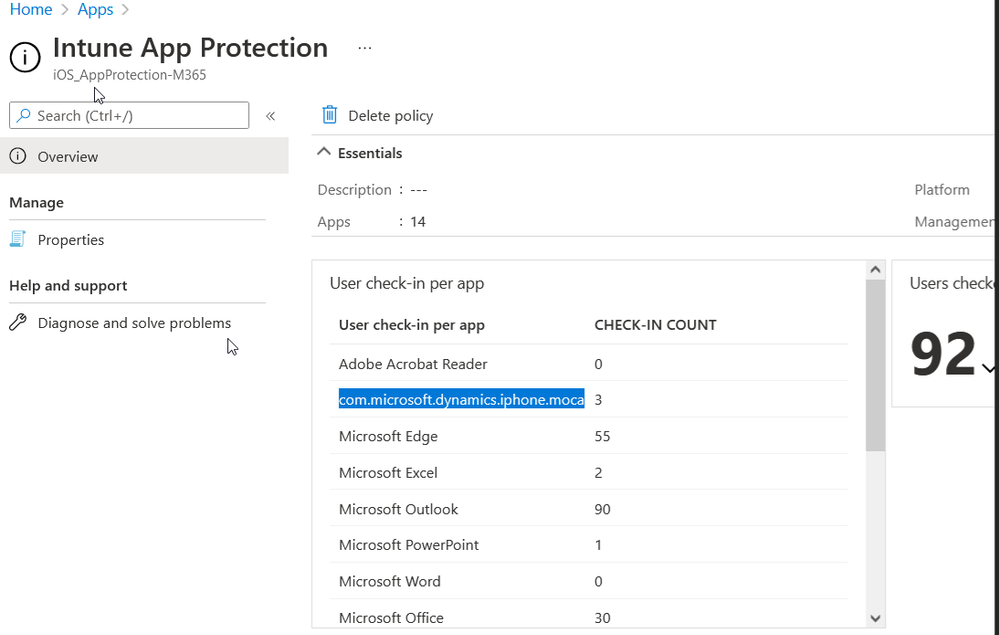Image resolution: width=999 pixels, height=635 pixels.
Task: Open Diagnose and solve problems
Action: pos(133,322)
